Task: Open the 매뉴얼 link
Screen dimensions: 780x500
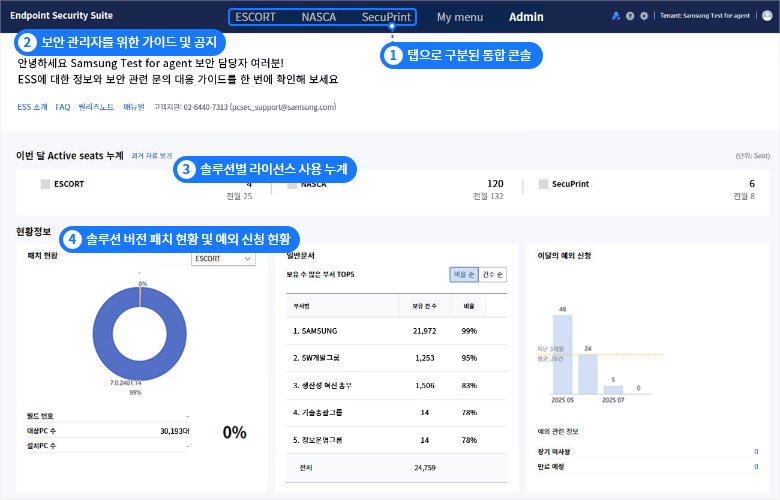Action: (134, 107)
